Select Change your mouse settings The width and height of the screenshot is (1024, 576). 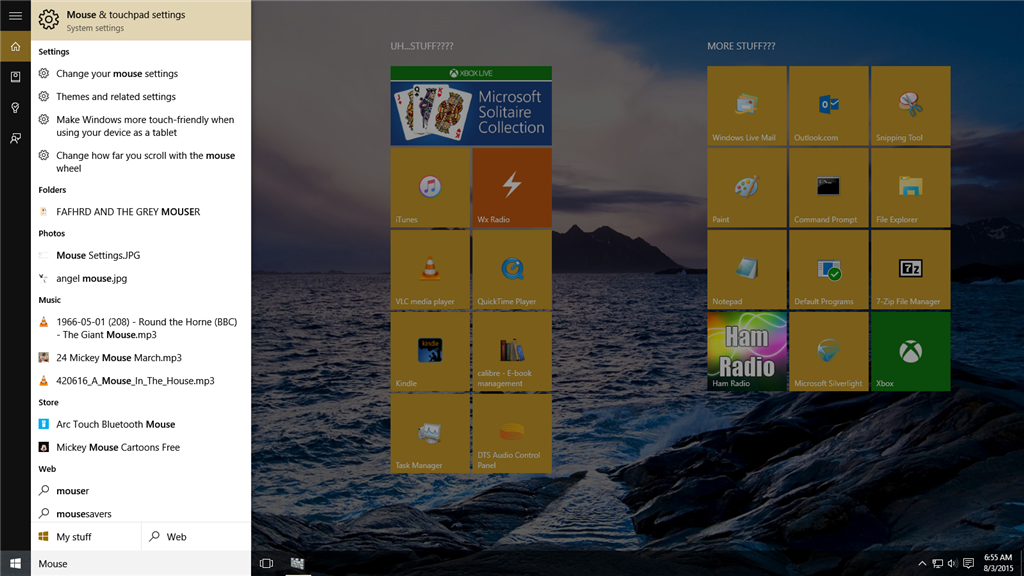coord(141,74)
